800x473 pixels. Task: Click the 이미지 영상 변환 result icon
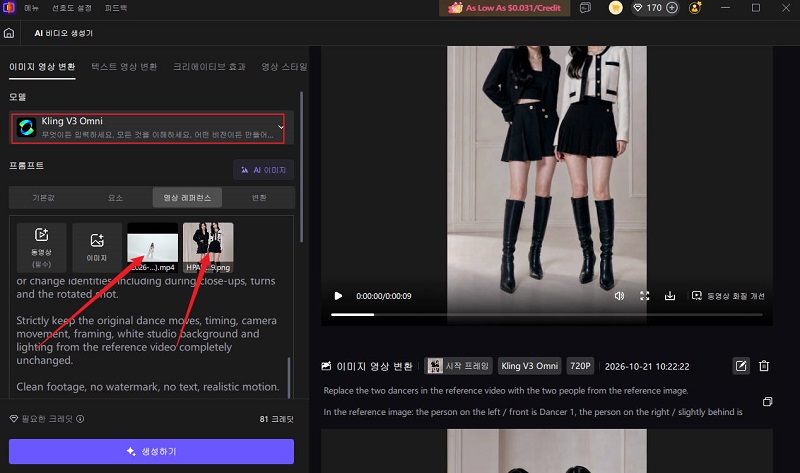click(327, 366)
